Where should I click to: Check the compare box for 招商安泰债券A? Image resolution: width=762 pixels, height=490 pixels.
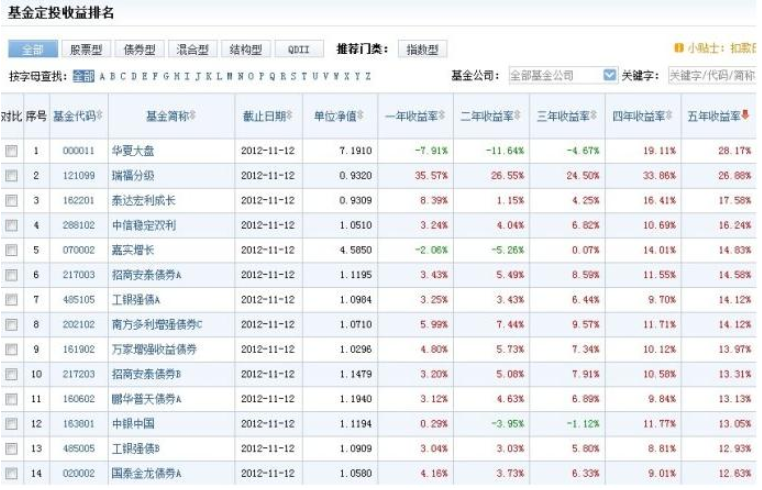[x=11, y=275]
